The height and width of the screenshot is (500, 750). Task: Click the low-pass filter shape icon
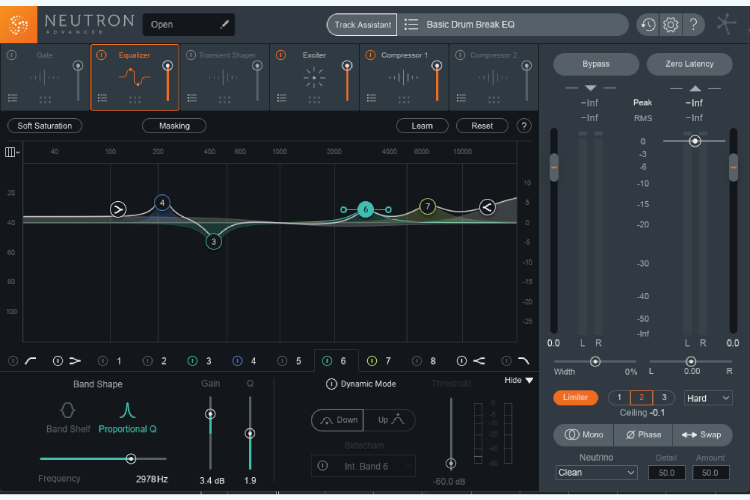524,361
